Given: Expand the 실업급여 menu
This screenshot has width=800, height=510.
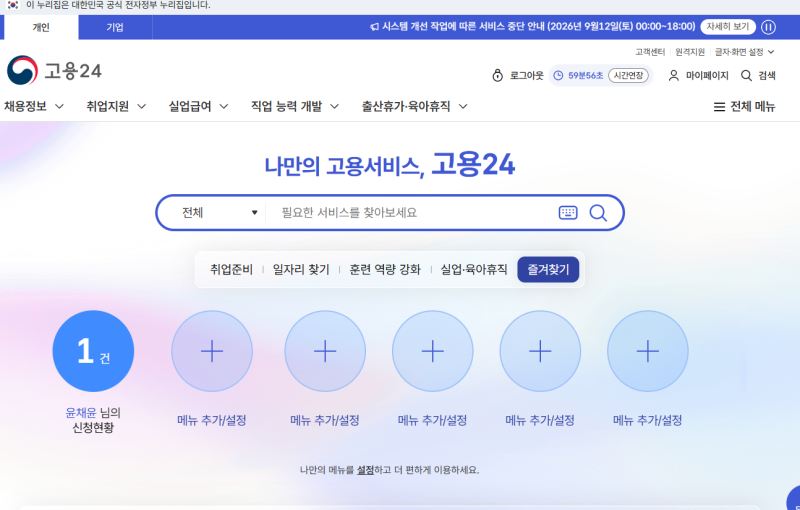Looking at the screenshot, I should coord(198,106).
